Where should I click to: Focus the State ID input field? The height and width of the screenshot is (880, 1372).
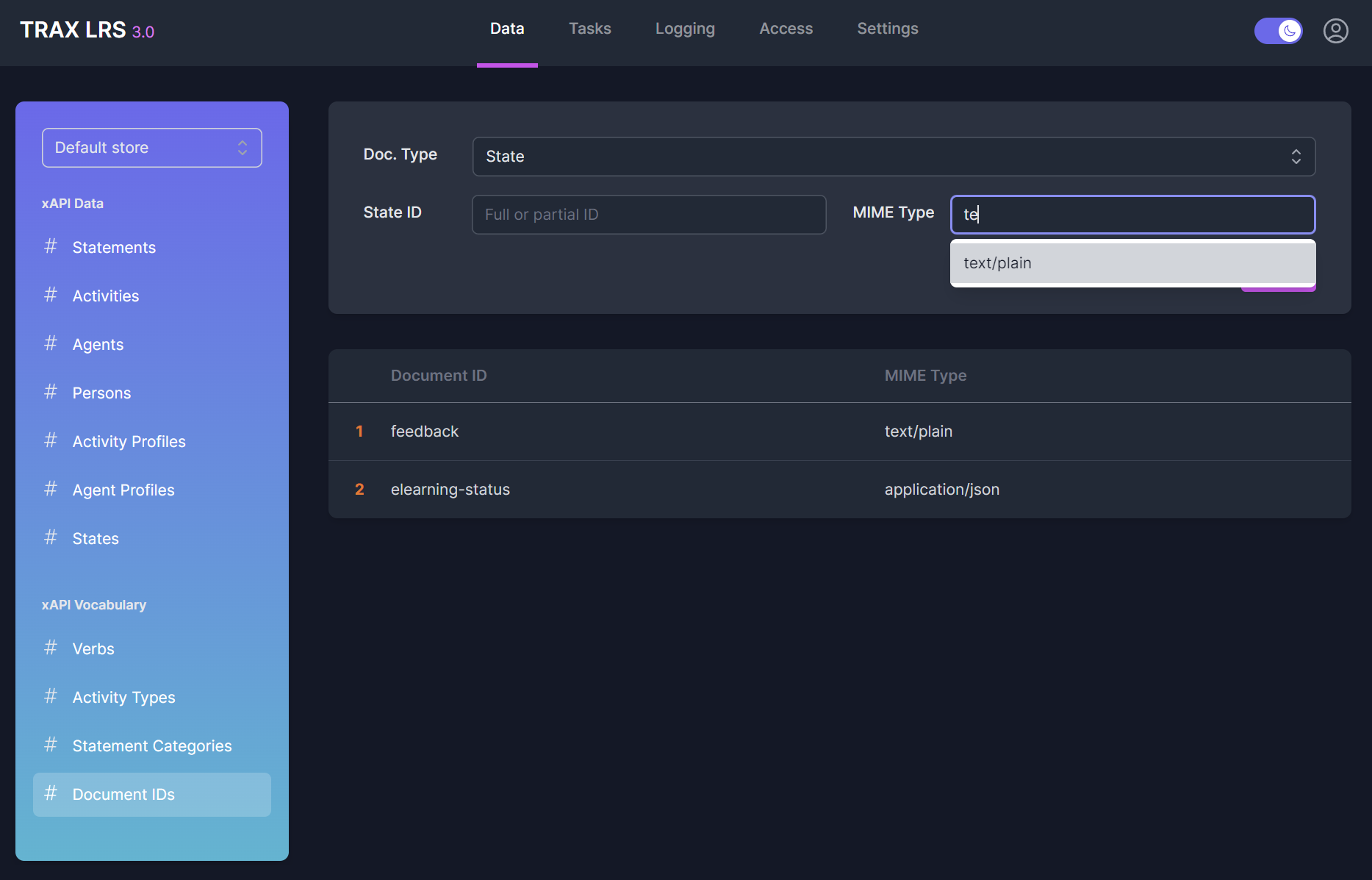tap(648, 215)
